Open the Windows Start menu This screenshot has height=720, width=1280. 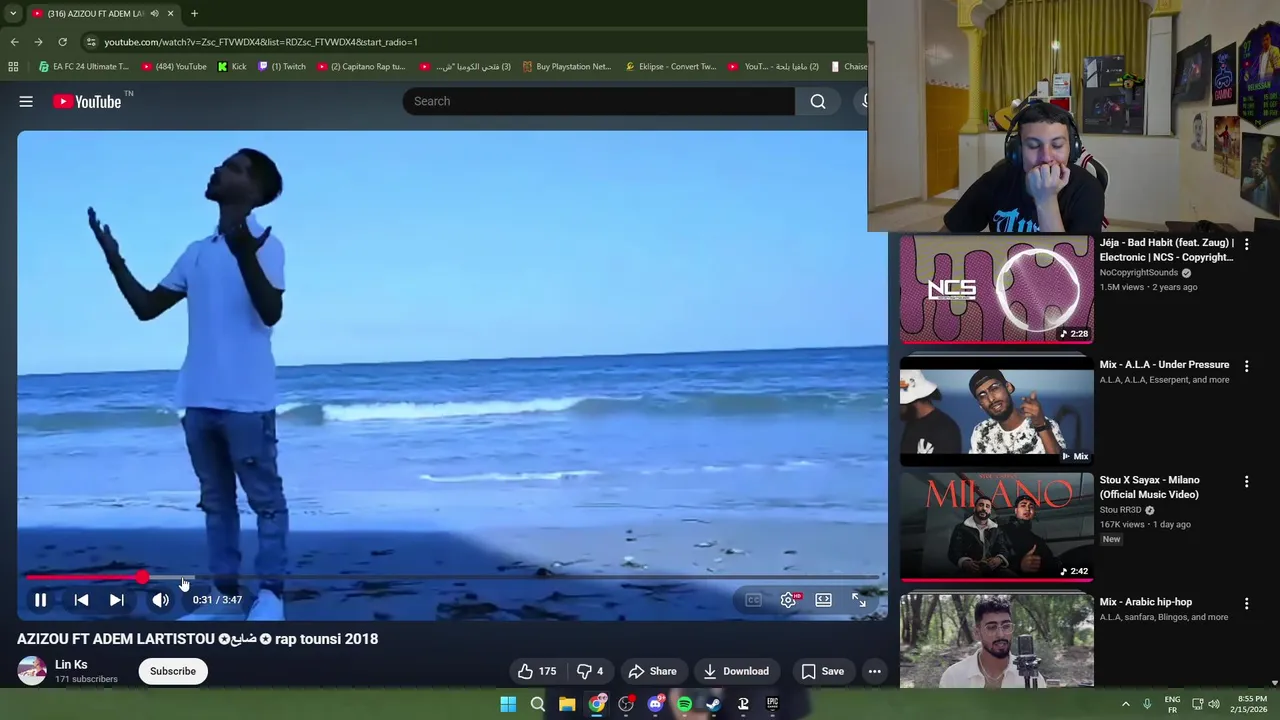[508, 704]
